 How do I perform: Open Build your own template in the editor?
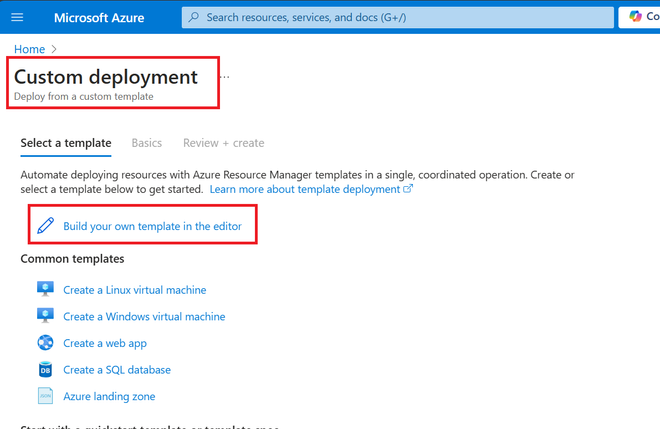[152, 226]
